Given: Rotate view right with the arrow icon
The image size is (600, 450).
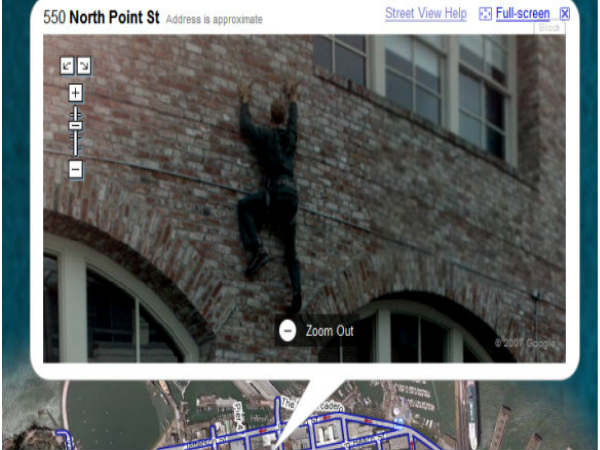Looking at the screenshot, I should coord(84,66).
